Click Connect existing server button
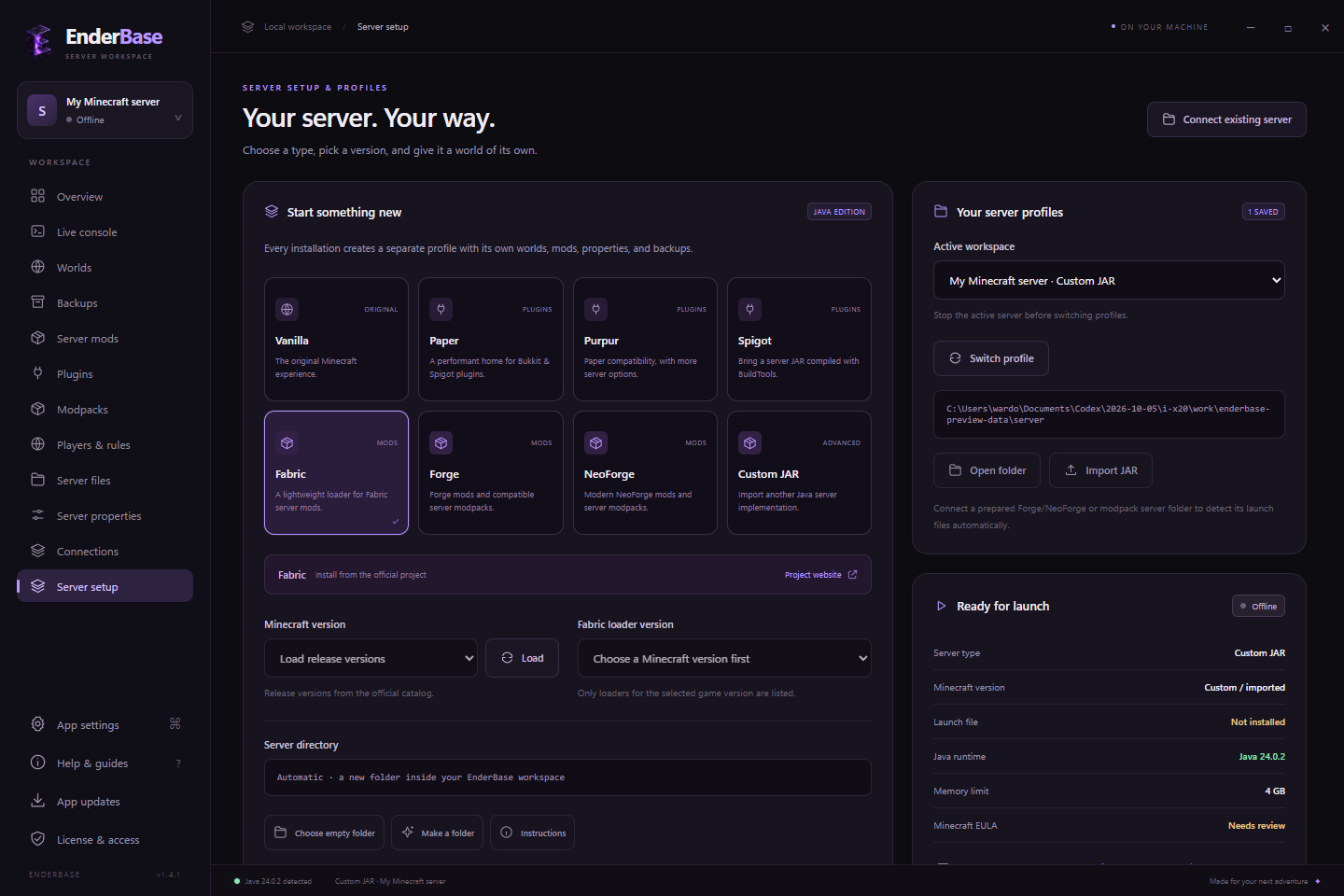 tap(1226, 119)
